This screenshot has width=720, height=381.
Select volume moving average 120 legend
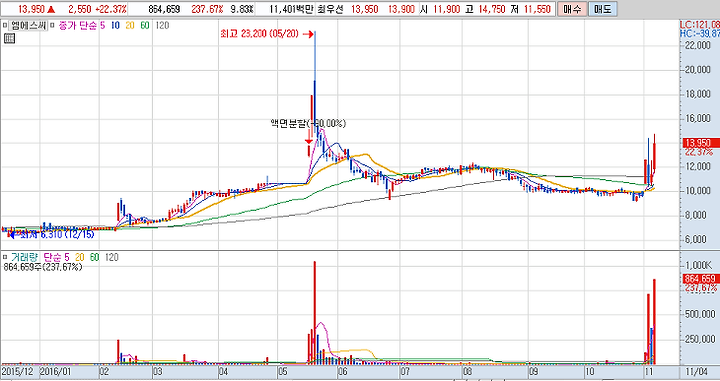(x=112, y=257)
